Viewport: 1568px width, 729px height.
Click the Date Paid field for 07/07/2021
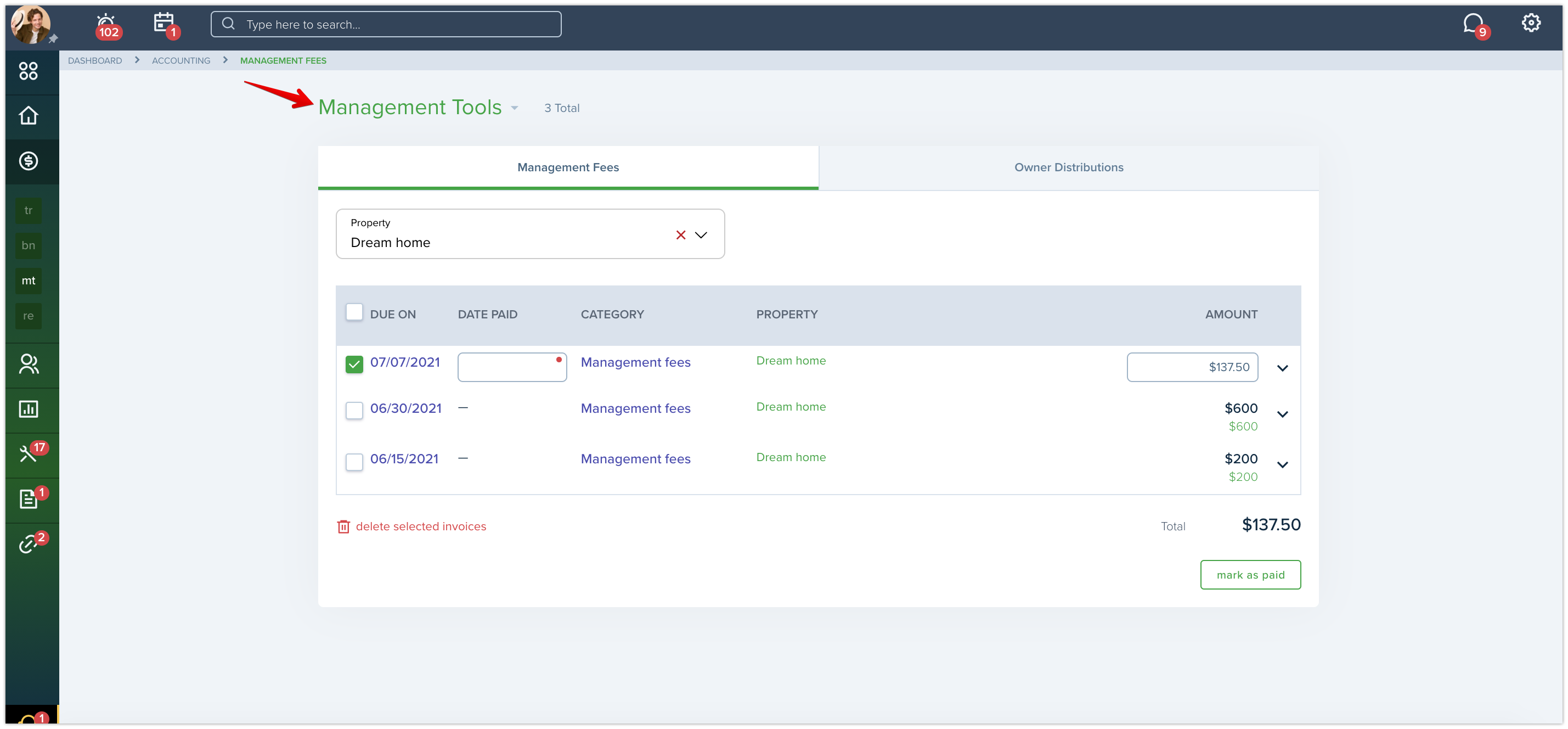click(512, 367)
